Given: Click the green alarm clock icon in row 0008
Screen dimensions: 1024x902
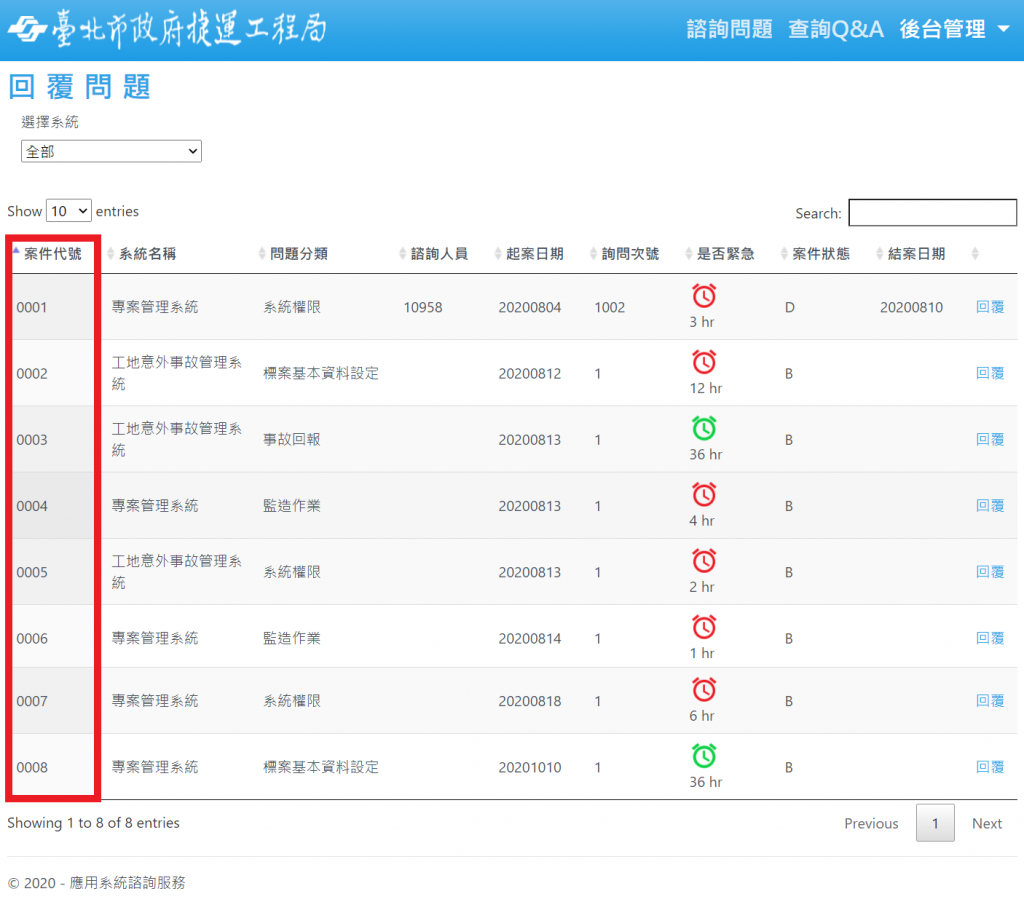Looking at the screenshot, I should 703,756.
